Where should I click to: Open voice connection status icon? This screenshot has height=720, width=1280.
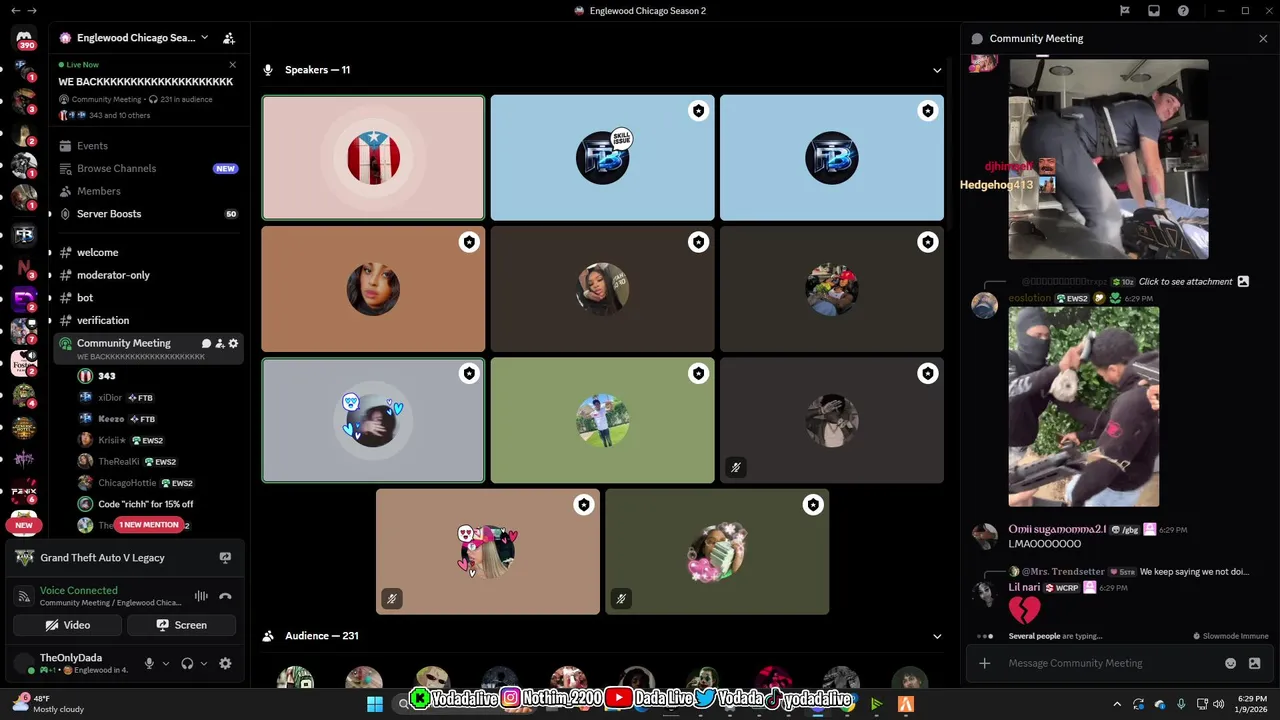(24, 597)
